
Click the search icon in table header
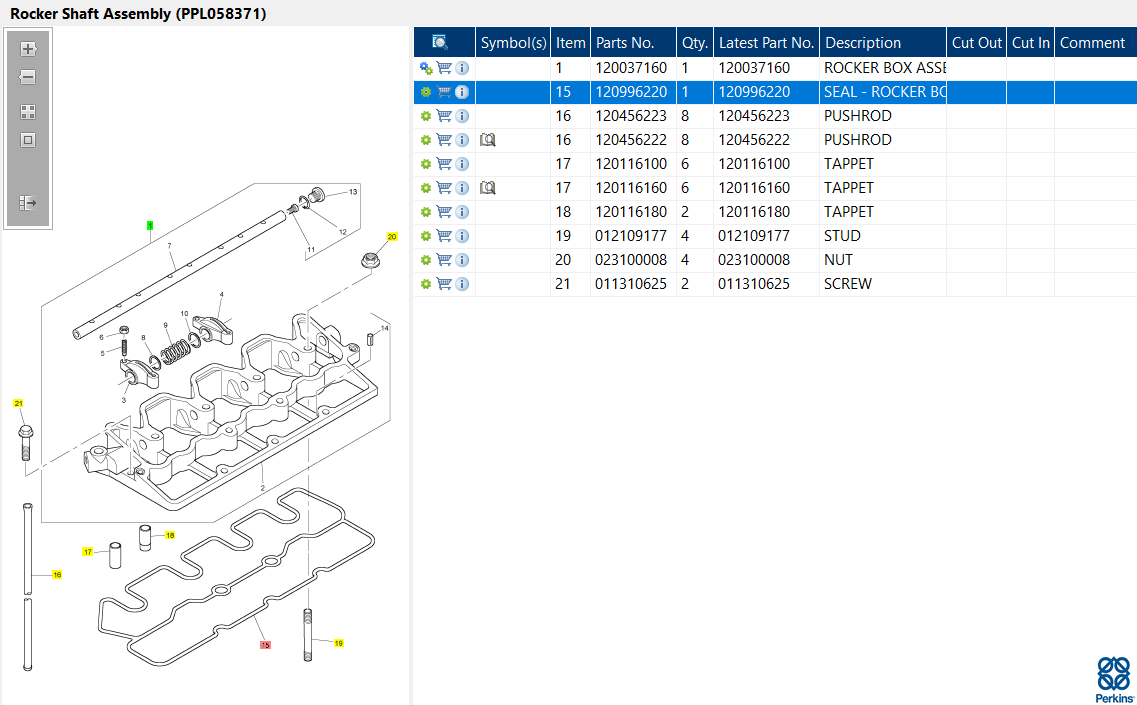click(x=440, y=42)
